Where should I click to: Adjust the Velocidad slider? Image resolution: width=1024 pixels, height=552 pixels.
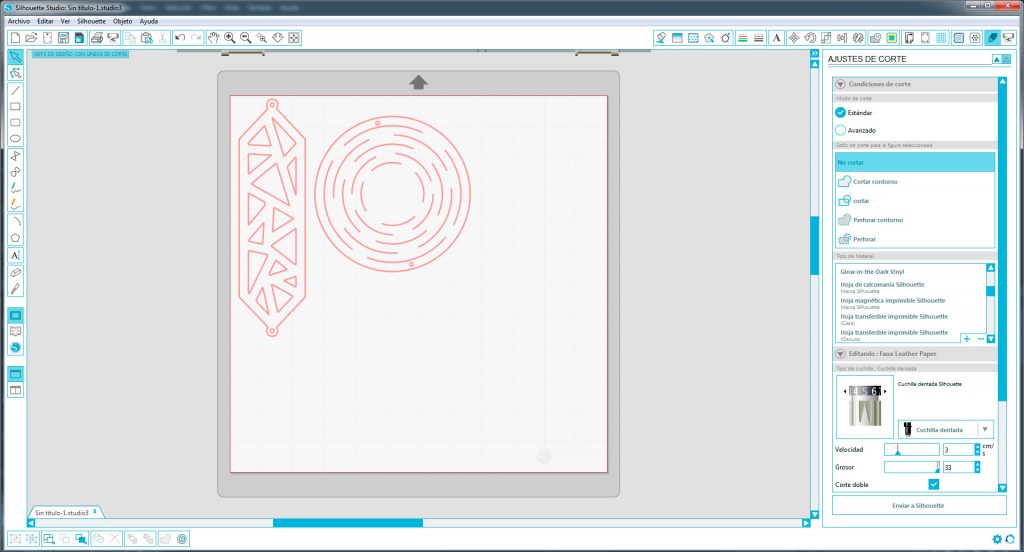tap(912, 449)
